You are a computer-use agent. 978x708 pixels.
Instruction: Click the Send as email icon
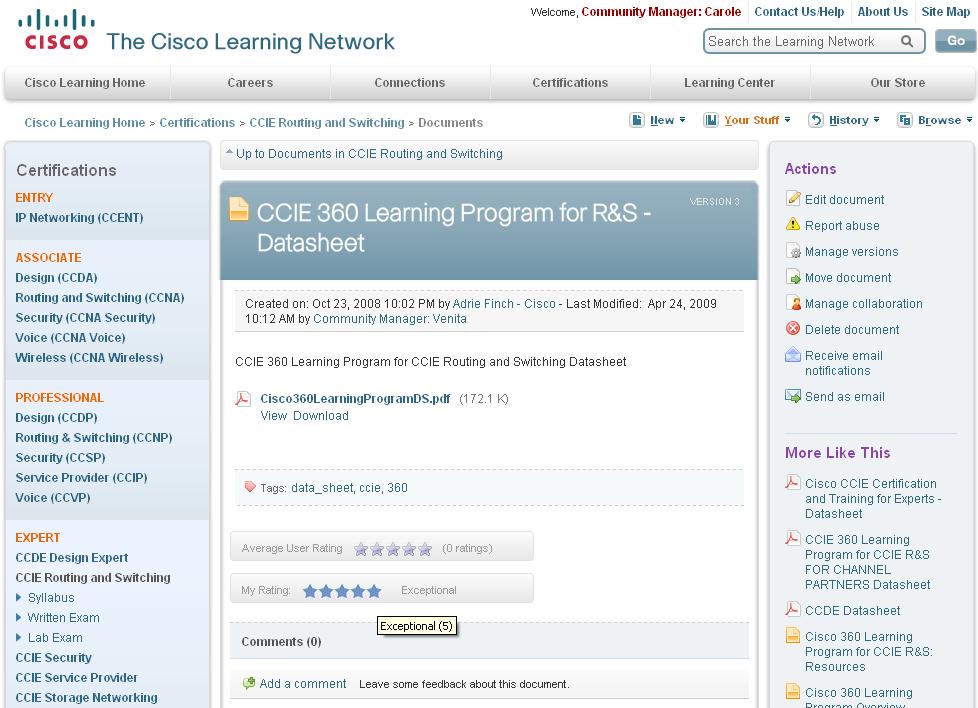tap(793, 395)
